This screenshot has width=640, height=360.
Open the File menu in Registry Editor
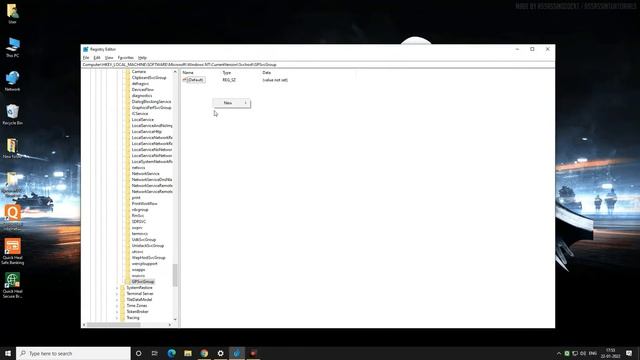(x=86, y=58)
